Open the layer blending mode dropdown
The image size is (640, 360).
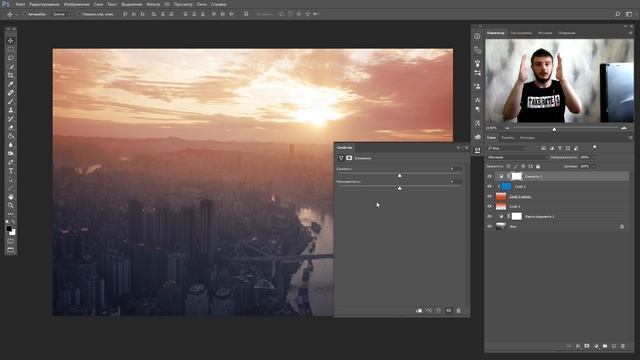pyautogui.click(x=517, y=157)
